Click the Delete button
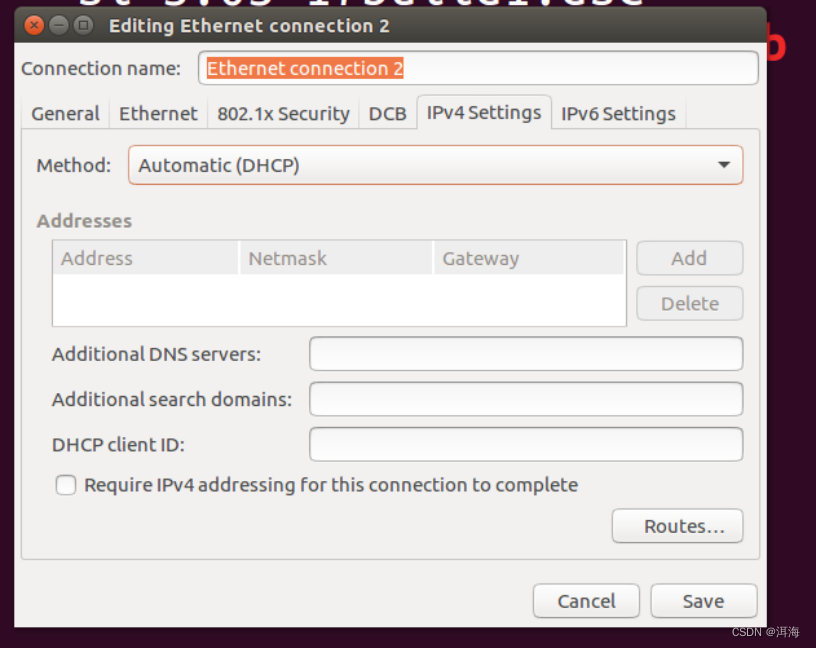The image size is (816, 648). [689, 303]
